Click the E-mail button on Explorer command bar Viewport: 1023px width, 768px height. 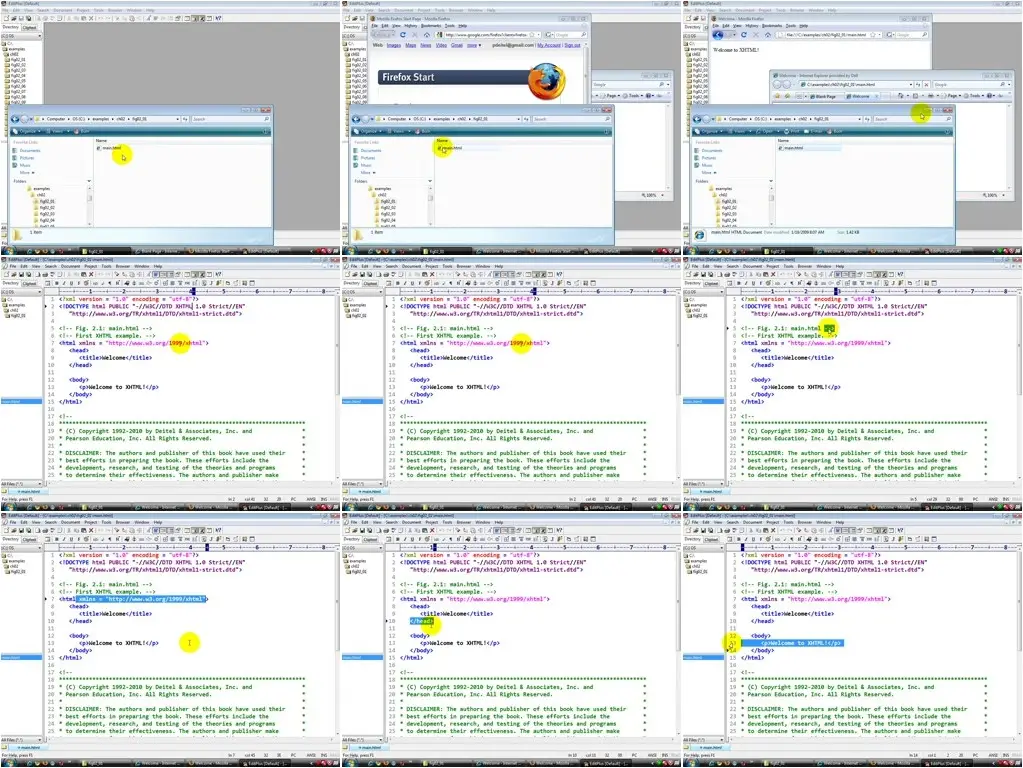[815, 131]
